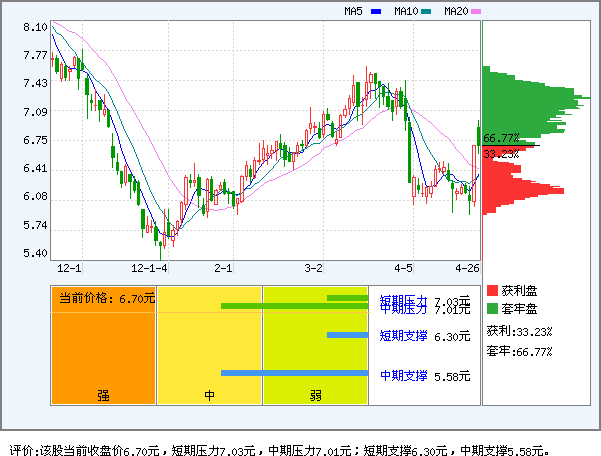Screen dimensions: 601x456
Task: Open the 中期支撑 link
Action: 403,375
